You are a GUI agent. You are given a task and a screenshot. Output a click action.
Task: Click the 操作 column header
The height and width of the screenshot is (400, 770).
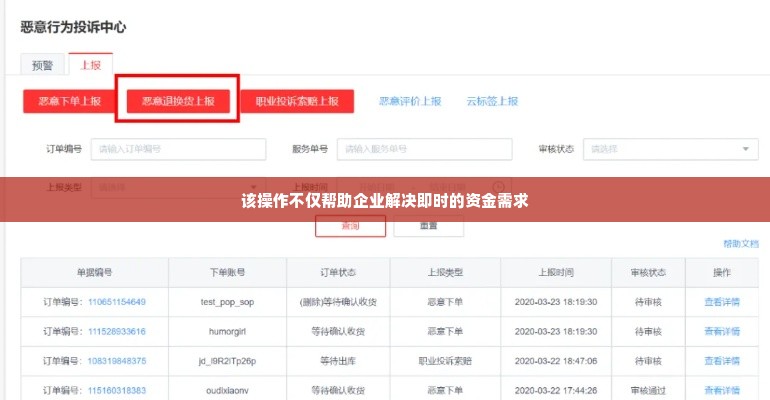point(722,272)
